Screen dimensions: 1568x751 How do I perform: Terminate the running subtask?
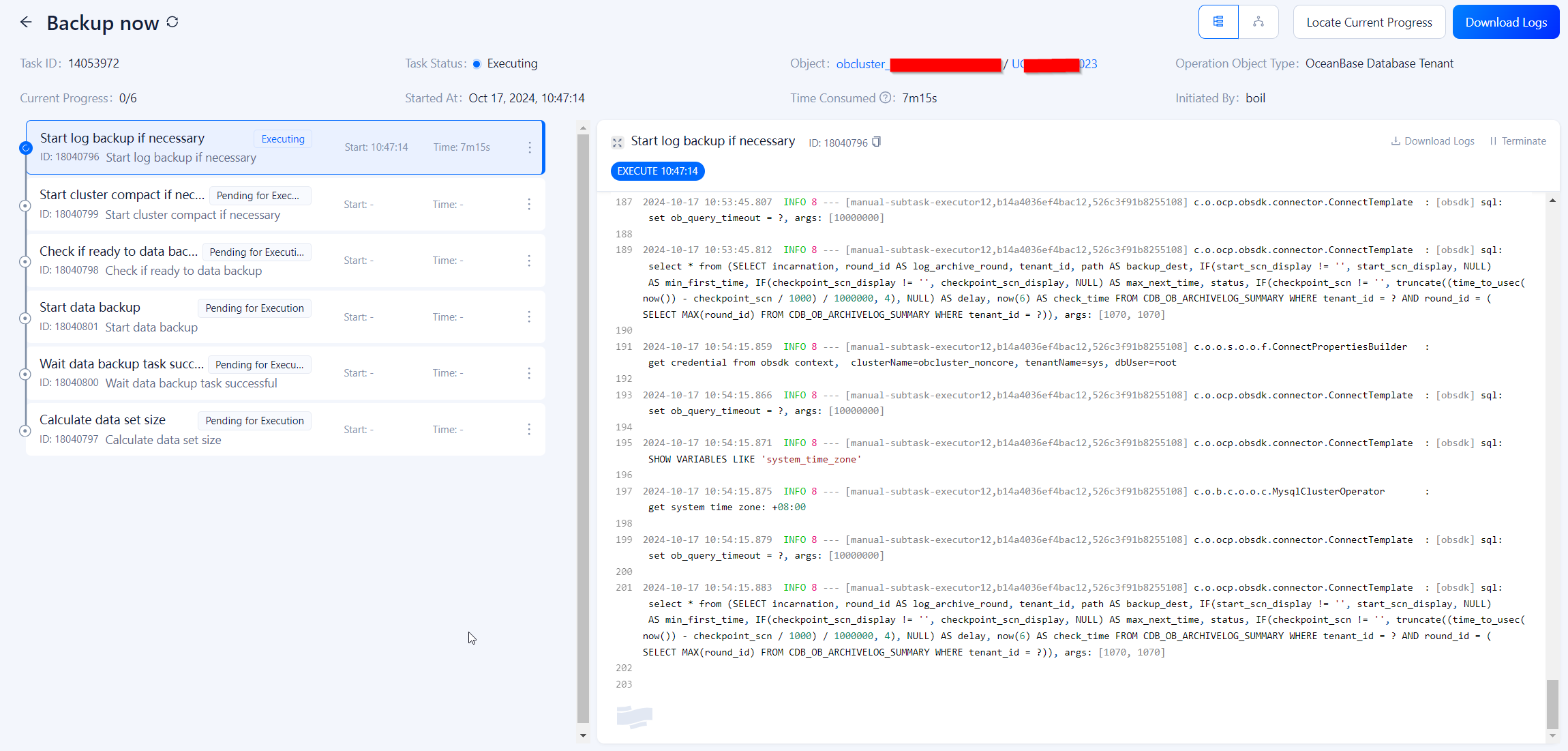[1518, 141]
